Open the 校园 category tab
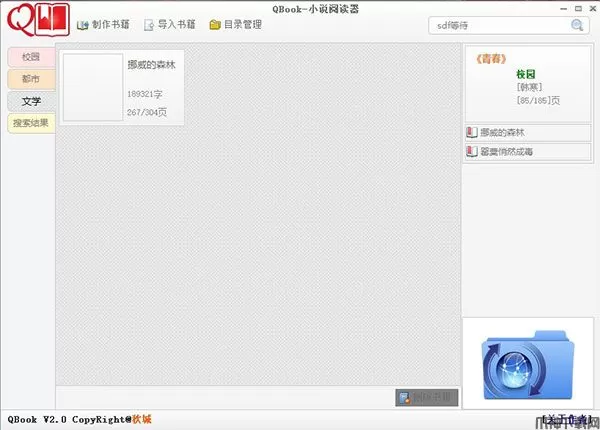 coord(31,57)
